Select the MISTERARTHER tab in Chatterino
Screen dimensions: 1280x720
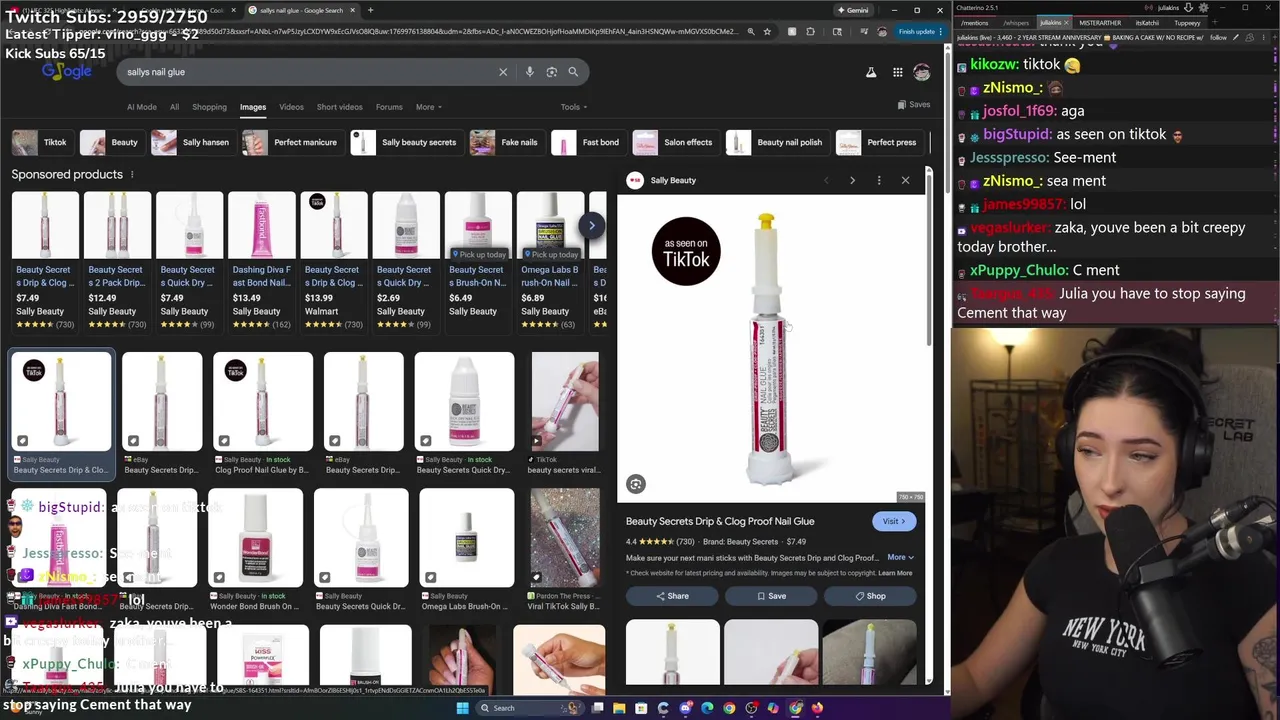[1100, 22]
